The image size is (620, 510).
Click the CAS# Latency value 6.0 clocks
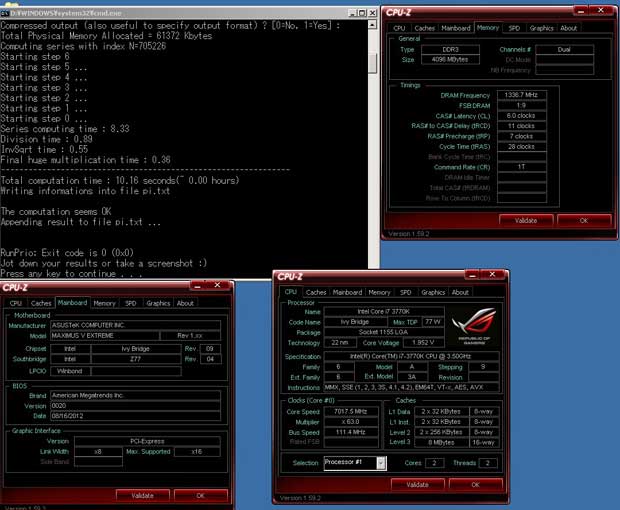pyautogui.click(x=522, y=115)
